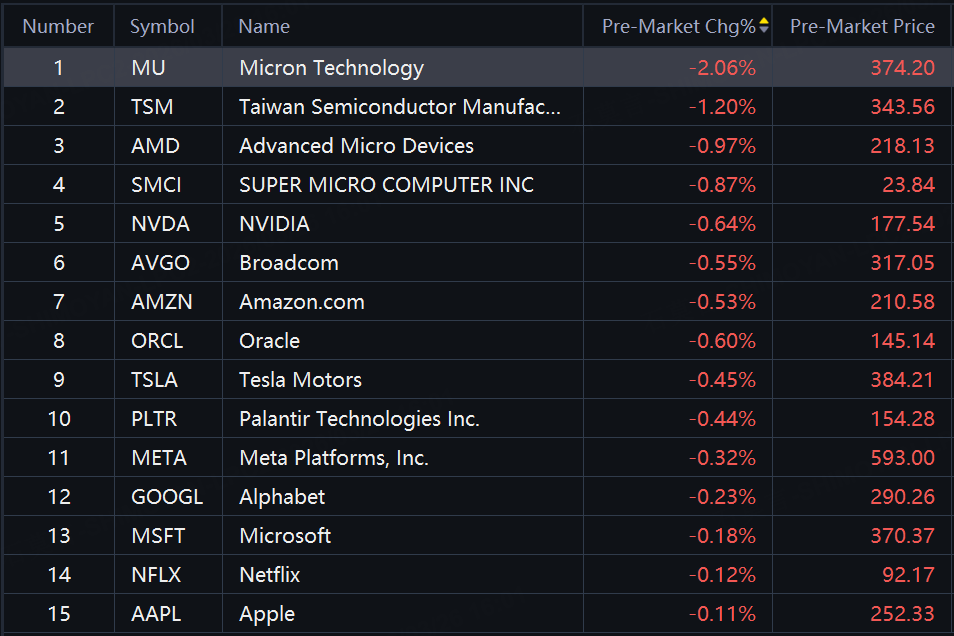The height and width of the screenshot is (636, 954).
Task: Click Oracle's -0.60% change value
Action: (722, 341)
